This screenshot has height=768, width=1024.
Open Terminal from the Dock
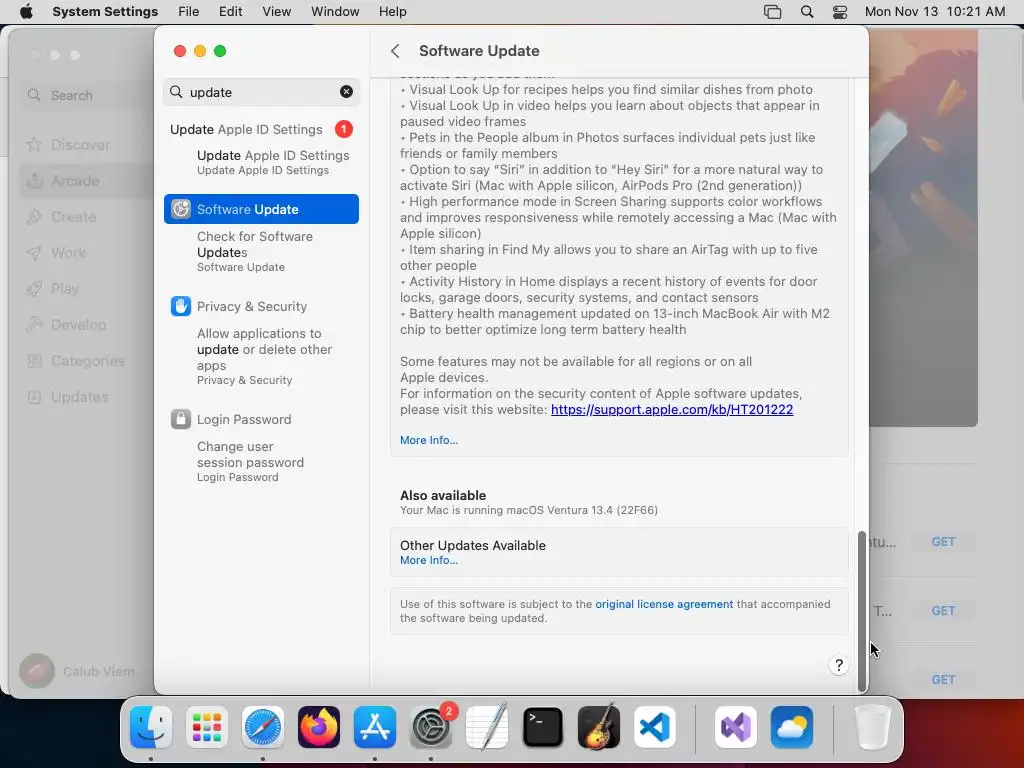click(x=543, y=726)
